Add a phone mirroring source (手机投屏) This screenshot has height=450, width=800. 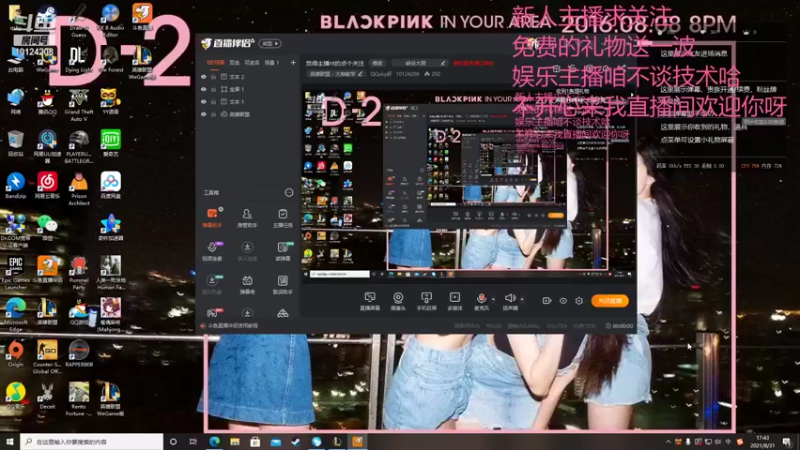point(426,301)
